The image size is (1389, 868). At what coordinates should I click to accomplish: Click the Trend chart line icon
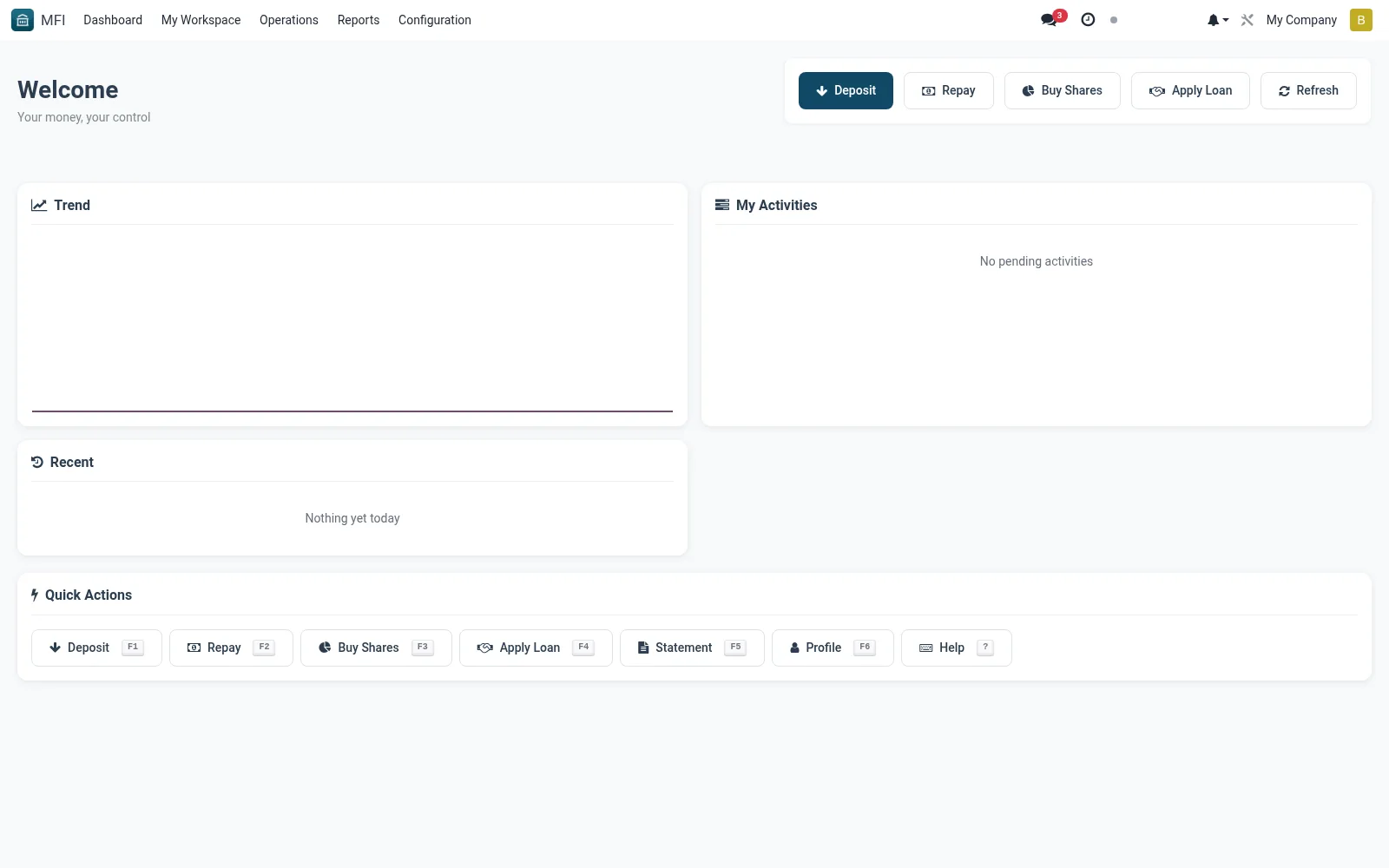coord(39,205)
